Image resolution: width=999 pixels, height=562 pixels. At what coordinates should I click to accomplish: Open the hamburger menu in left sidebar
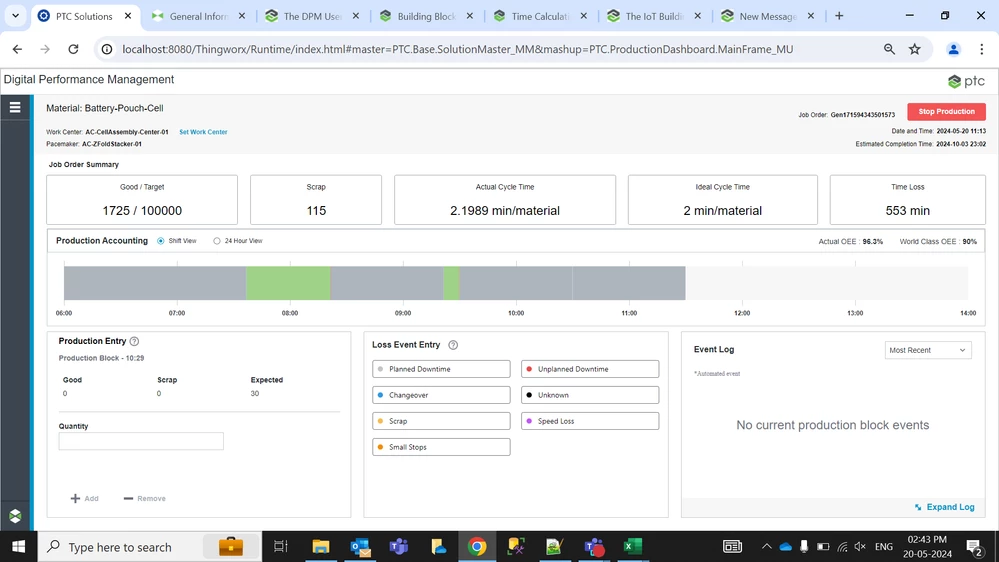pyautogui.click(x=15, y=108)
